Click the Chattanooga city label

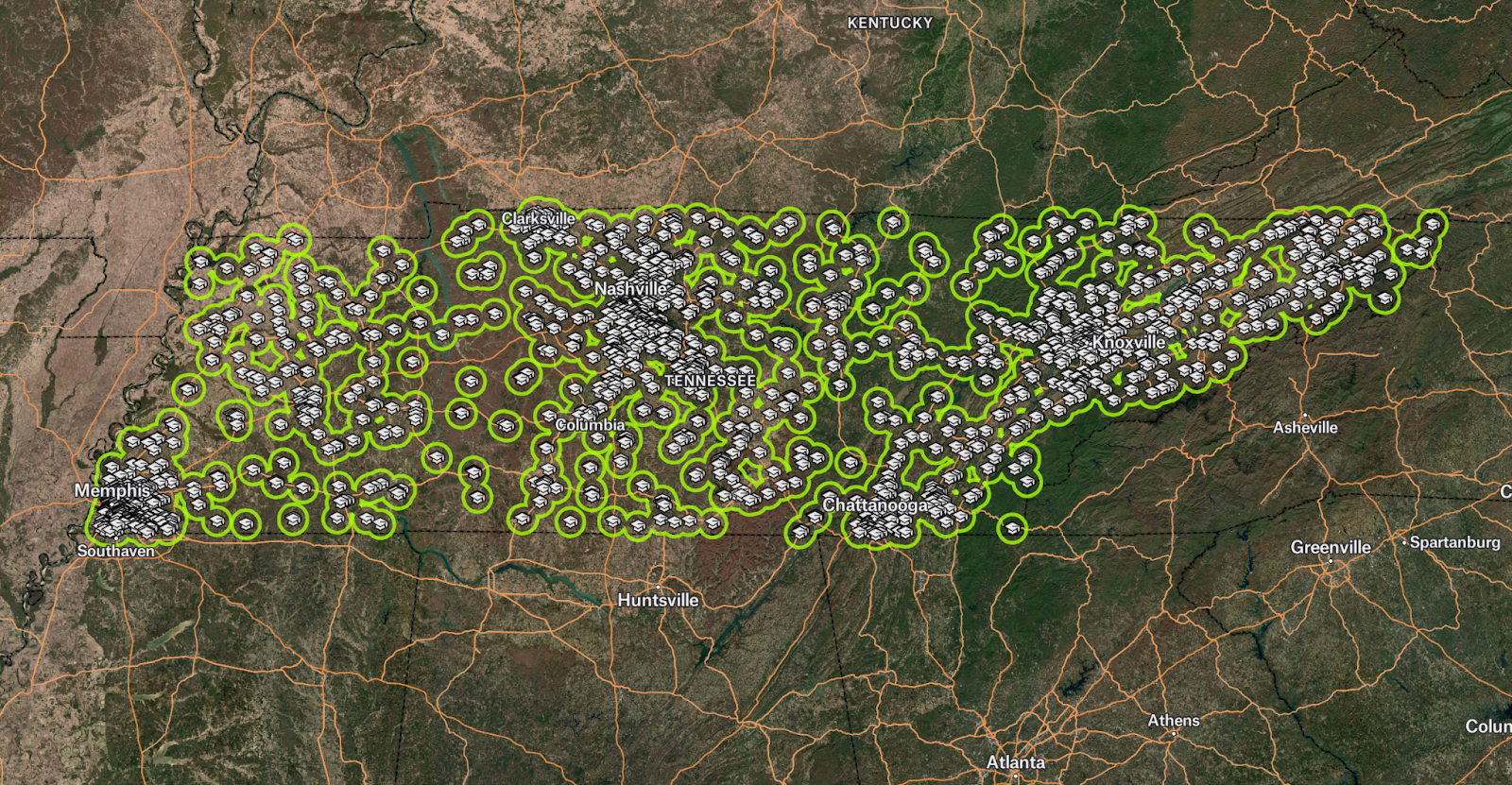tap(875, 505)
